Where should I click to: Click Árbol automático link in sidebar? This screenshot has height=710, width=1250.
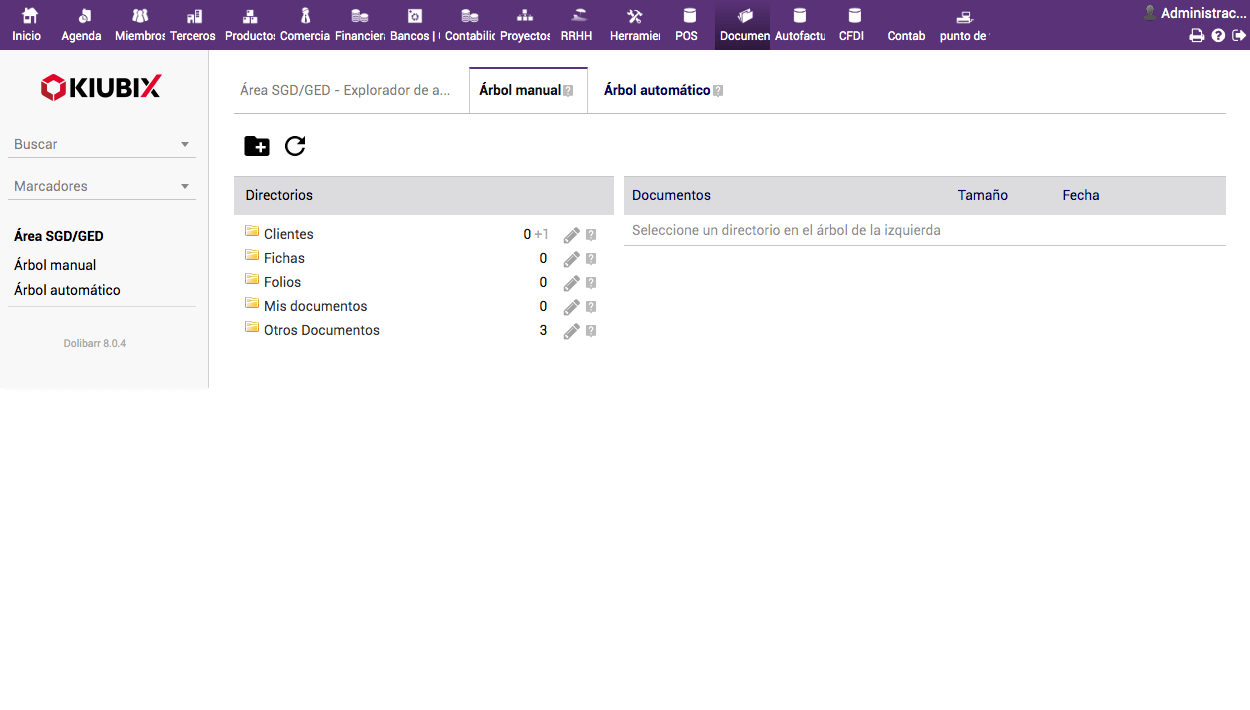pyautogui.click(x=67, y=290)
